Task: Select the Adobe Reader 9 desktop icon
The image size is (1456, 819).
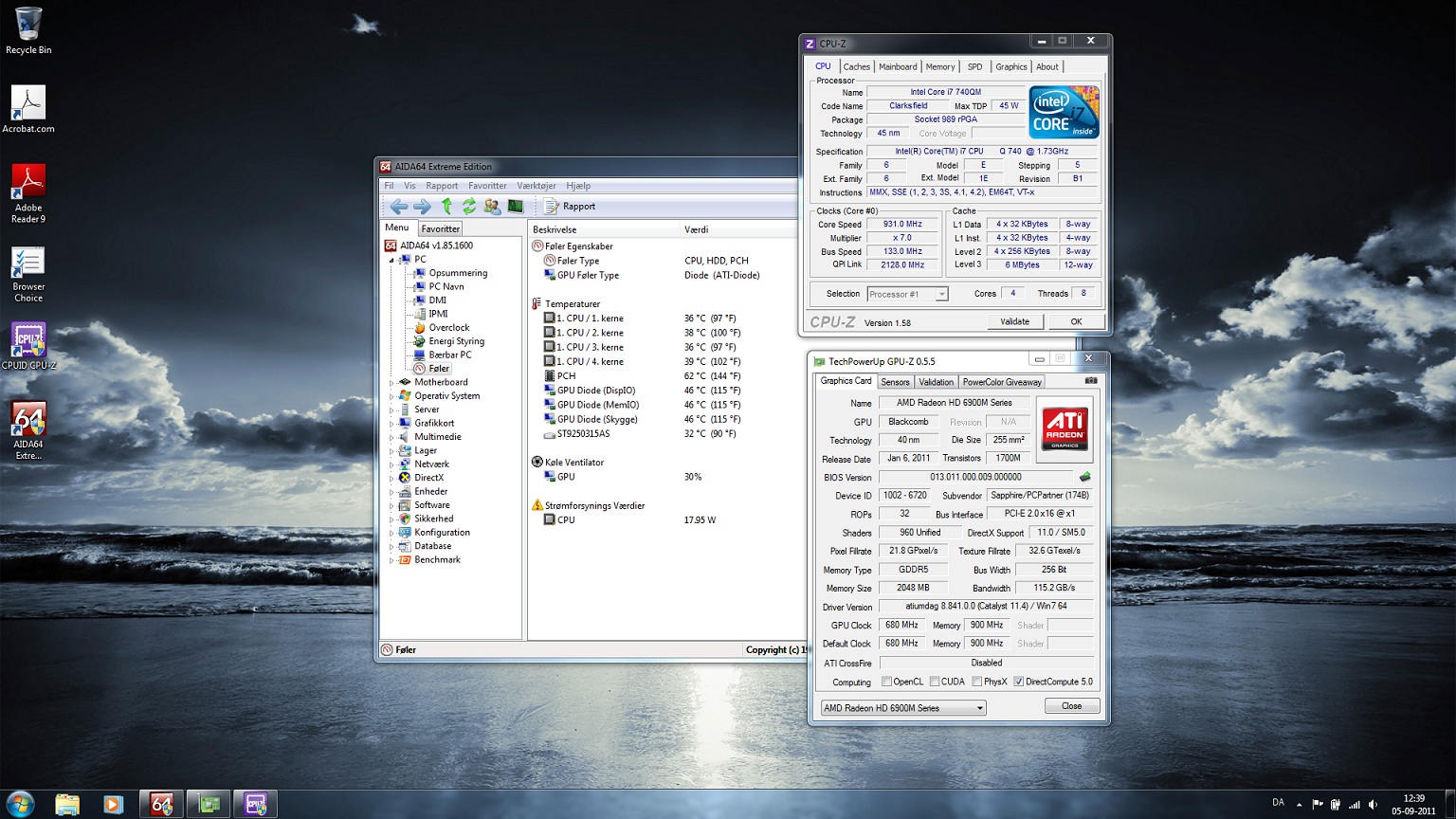Action: pyautogui.click(x=28, y=193)
